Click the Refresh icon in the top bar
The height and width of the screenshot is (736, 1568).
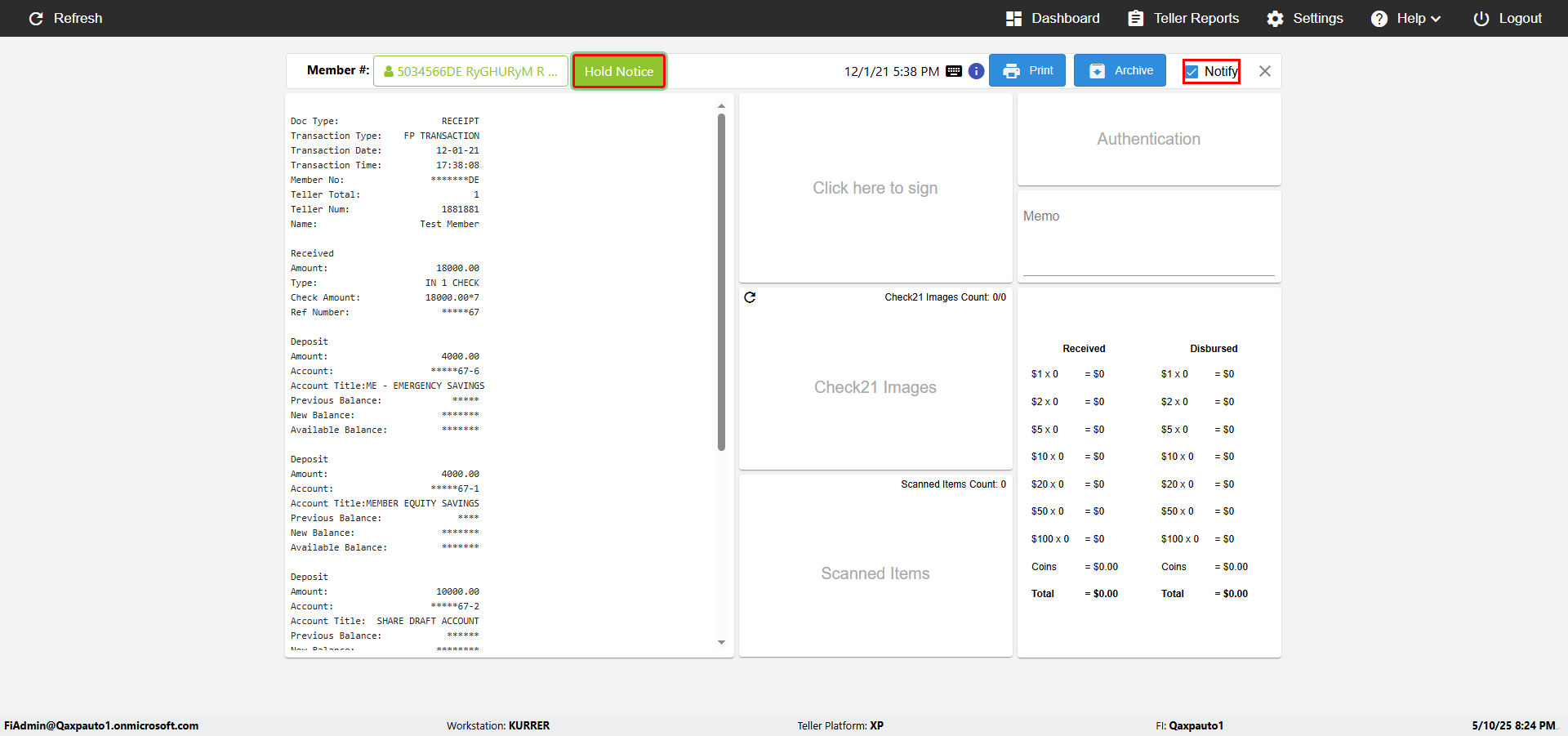point(36,18)
